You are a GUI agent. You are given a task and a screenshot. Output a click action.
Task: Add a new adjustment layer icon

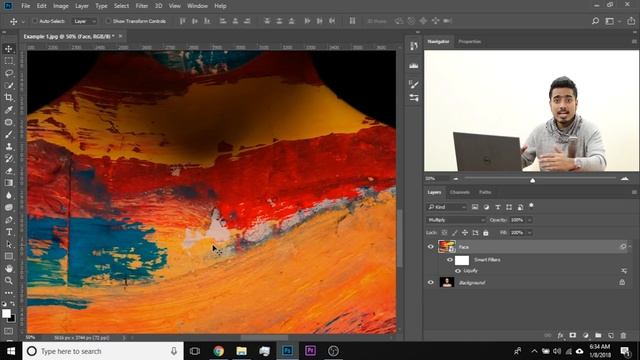[x=585, y=335]
